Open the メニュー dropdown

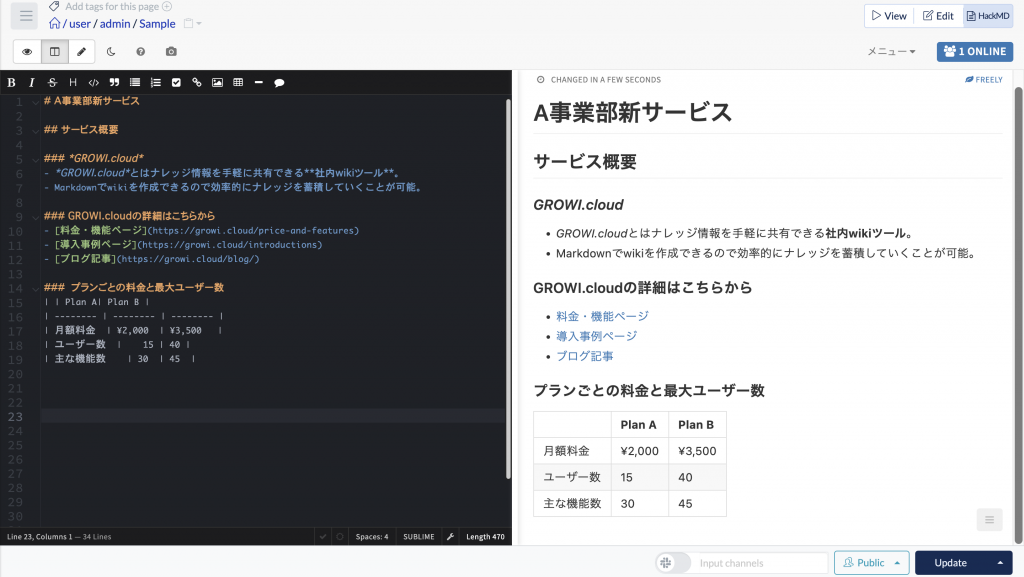point(891,52)
